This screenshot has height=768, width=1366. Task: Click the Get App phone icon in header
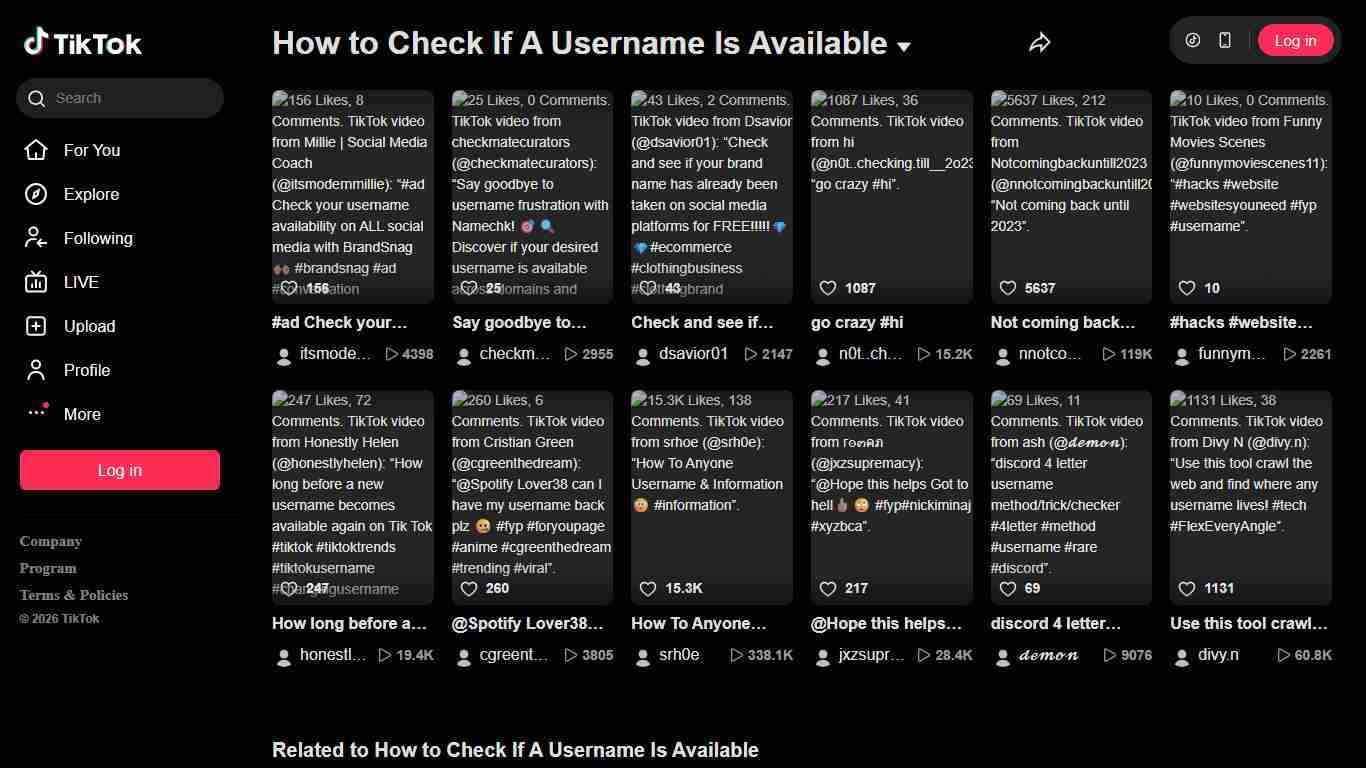coord(1224,40)
